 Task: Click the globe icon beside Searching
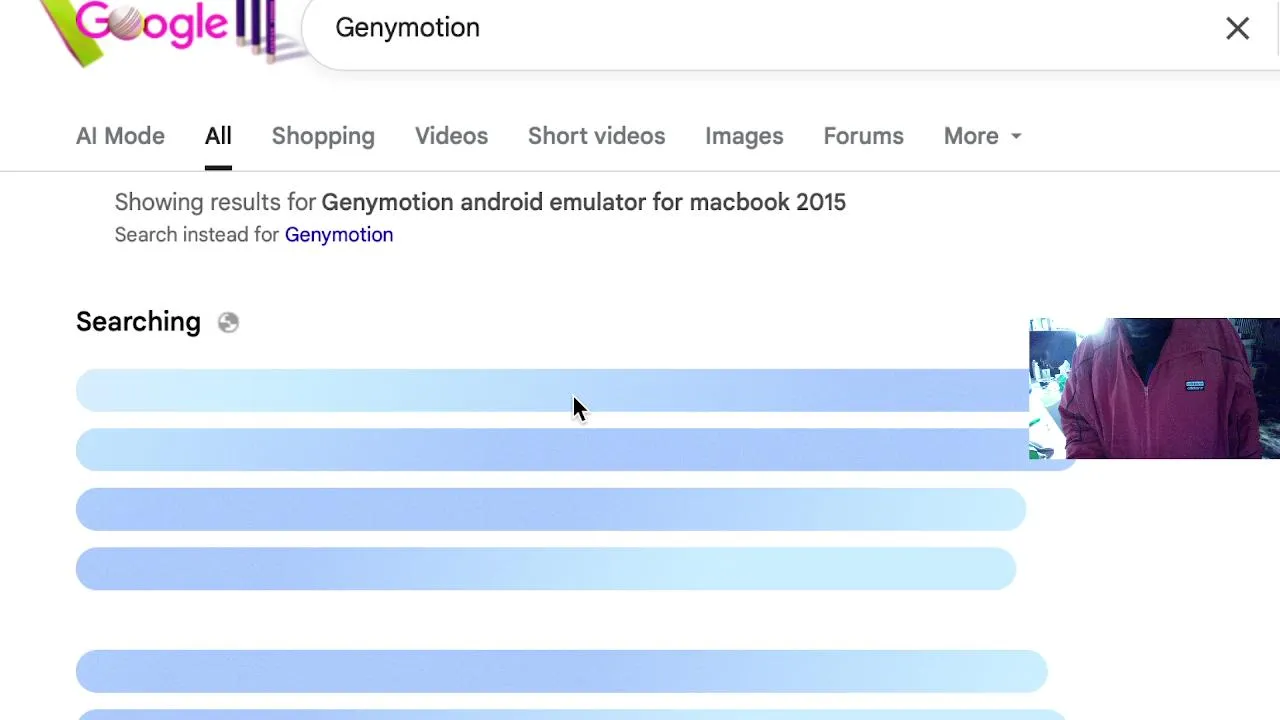[228, 322]
